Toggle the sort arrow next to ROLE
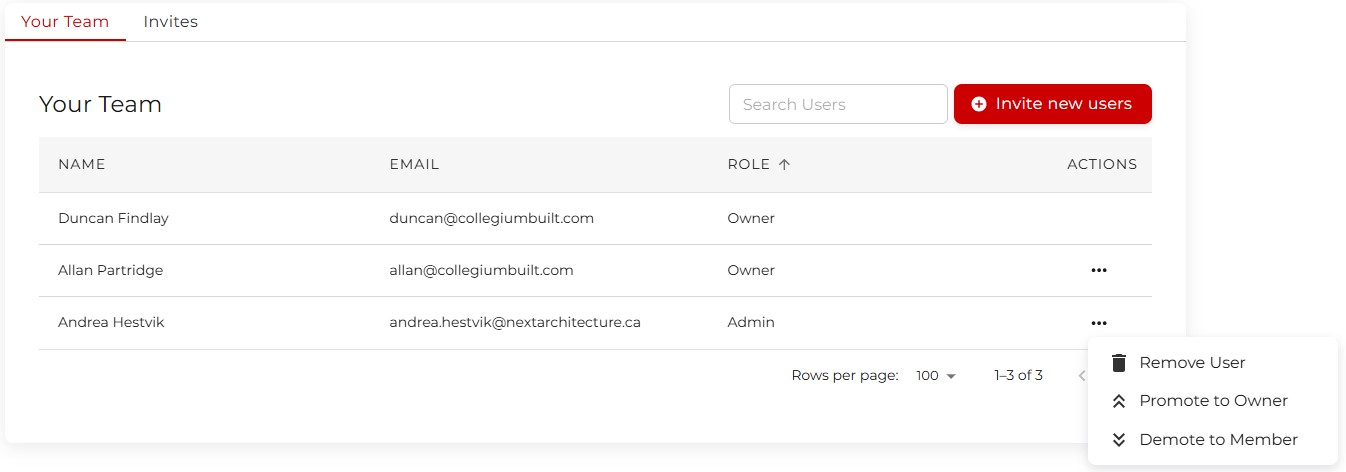The image size is (1346, 472). pos(784,164)
